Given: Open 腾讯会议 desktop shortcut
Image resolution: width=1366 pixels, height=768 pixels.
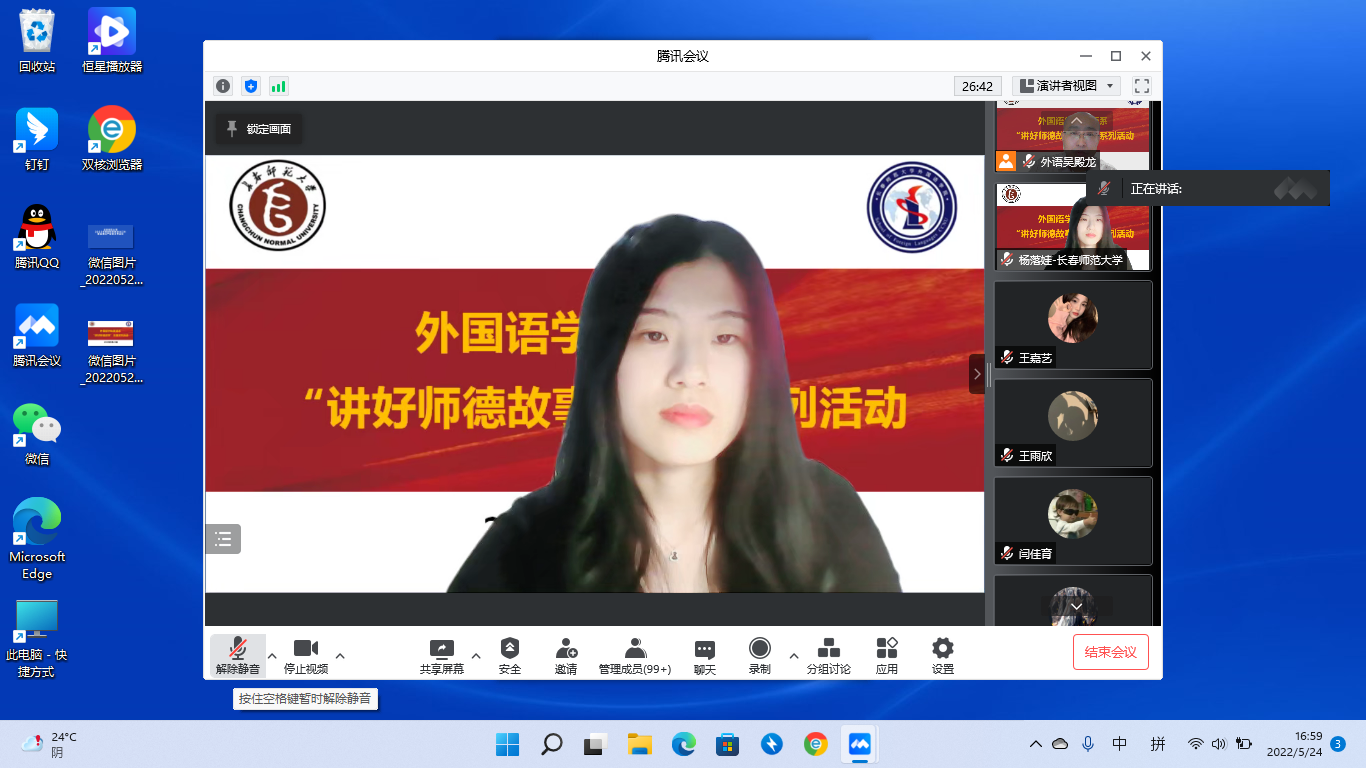Looking at the screenshot, I should [x=37, y=335].
